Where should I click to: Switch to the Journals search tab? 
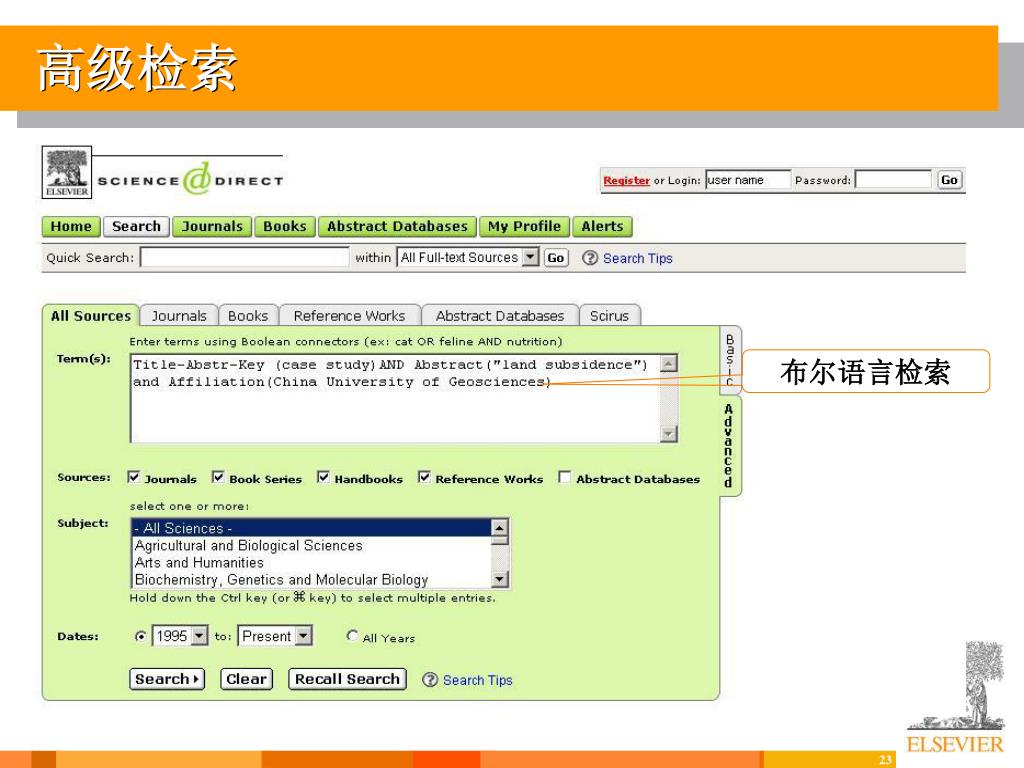tap(179, 316)
